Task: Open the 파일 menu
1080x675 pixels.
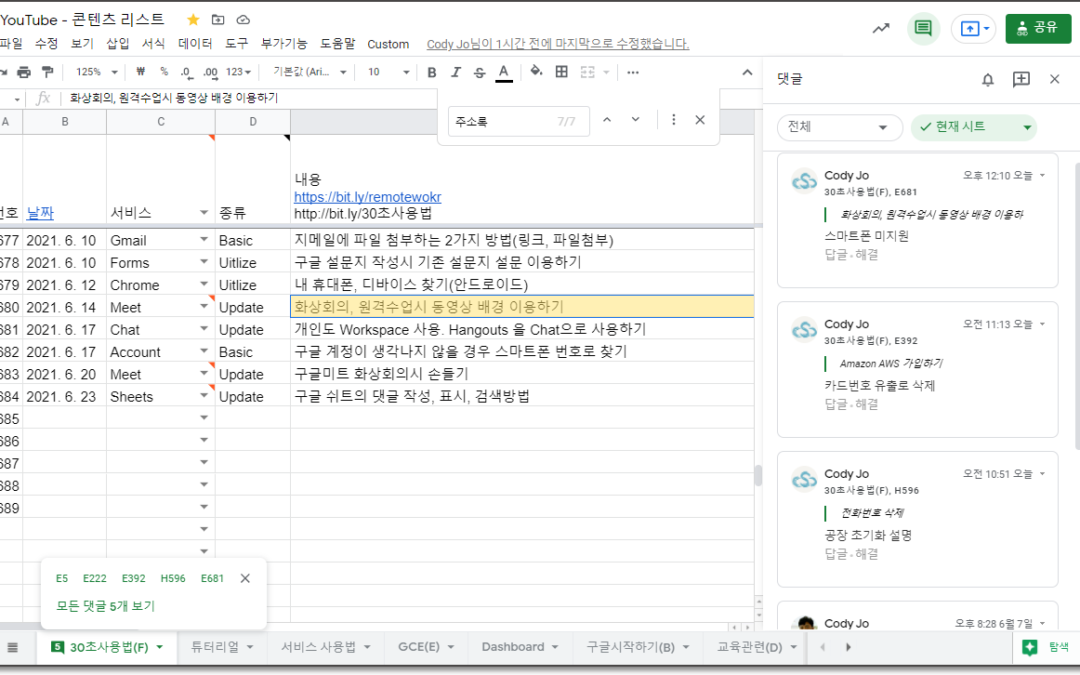Action: (x=11, y=43)
